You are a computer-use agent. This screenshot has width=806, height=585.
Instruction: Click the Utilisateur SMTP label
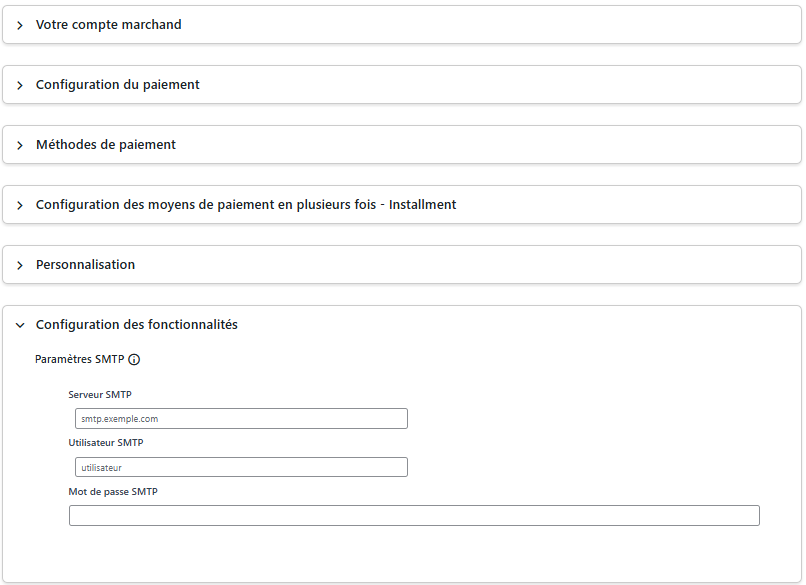(106, 443)
